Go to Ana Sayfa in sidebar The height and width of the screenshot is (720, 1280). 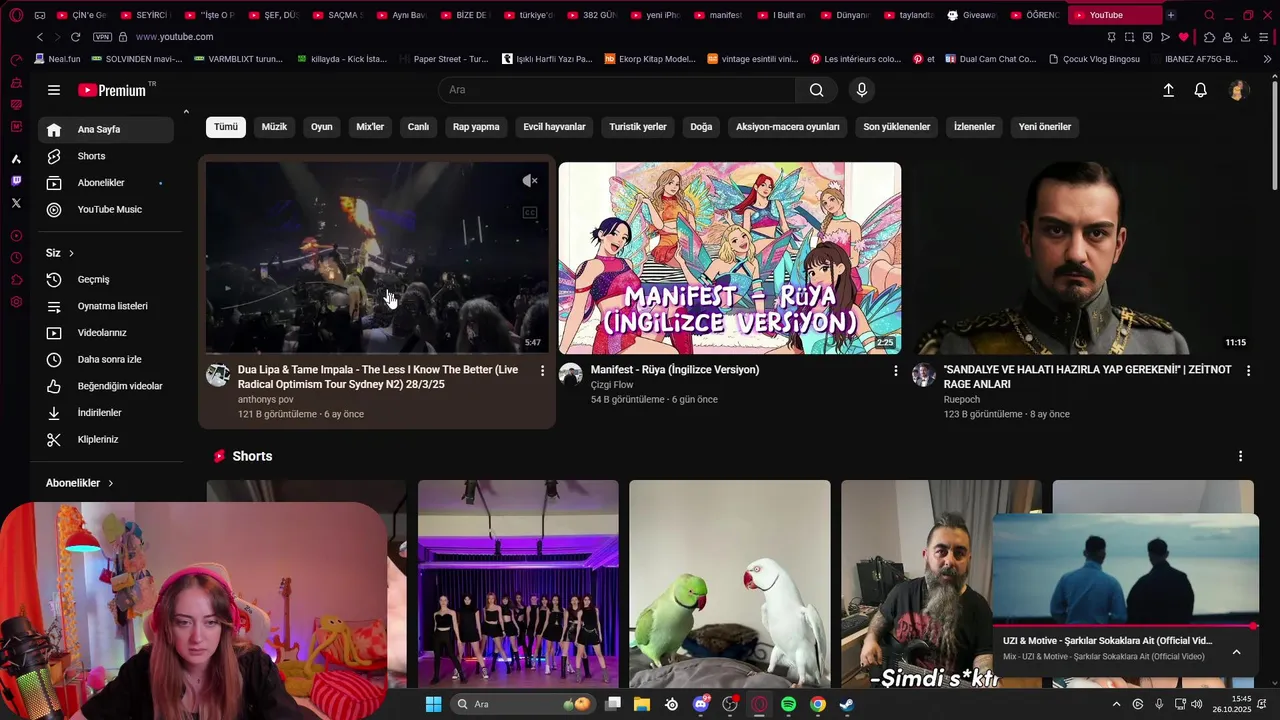click(x=106, y=129)
